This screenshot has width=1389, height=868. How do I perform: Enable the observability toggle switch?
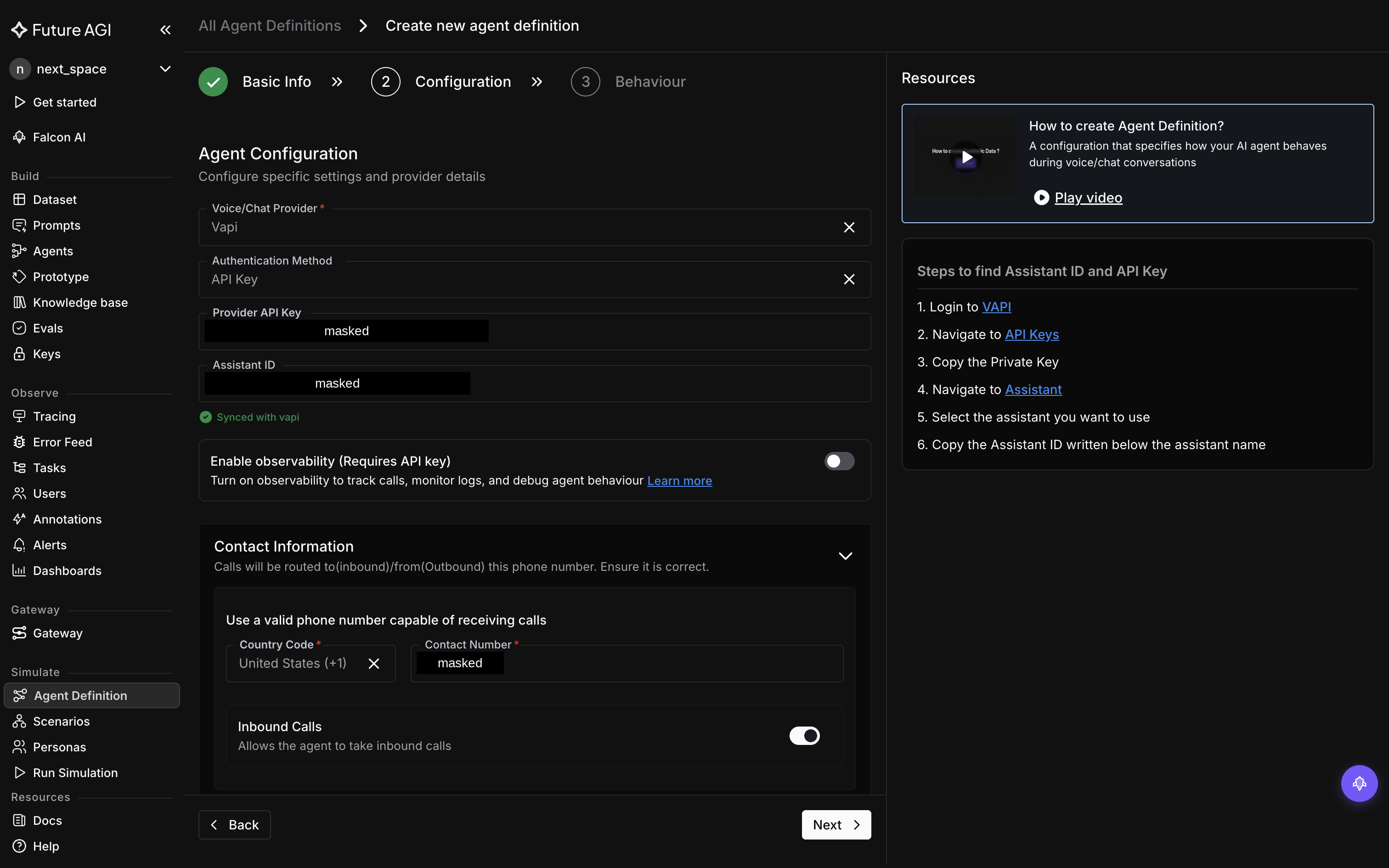[x=839, y=461]
